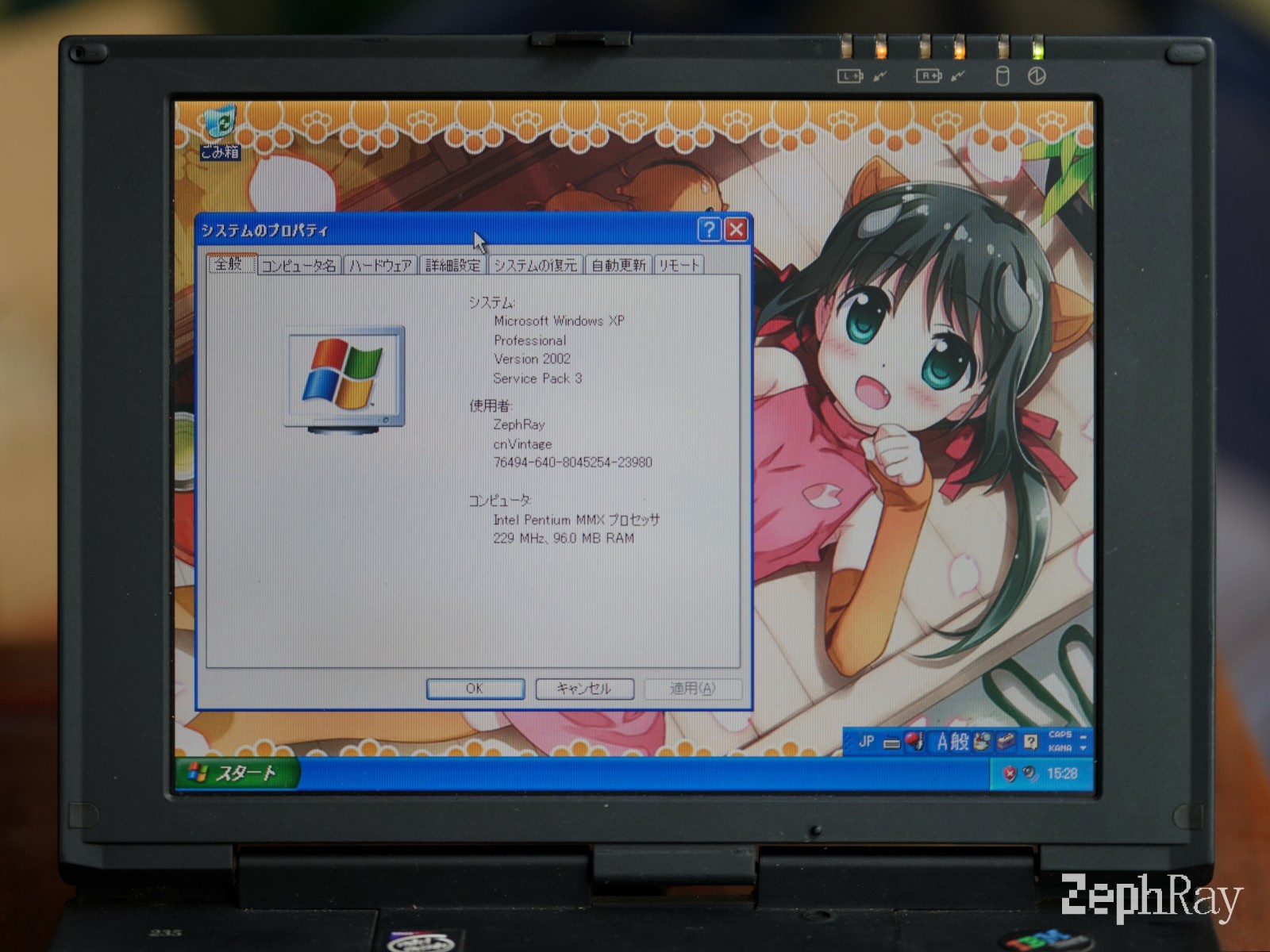Switch to the コンピュータ名 tab
This screenshot has width=1270, height=952.
click(299, 266)
